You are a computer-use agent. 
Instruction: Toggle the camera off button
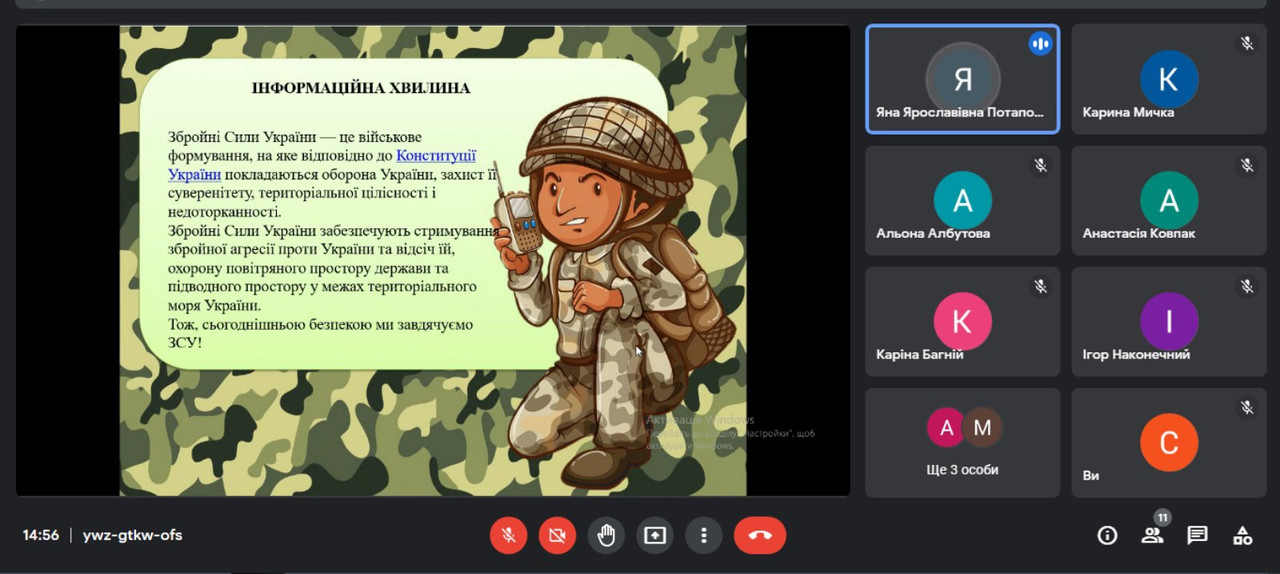click(x=557, y=536)
